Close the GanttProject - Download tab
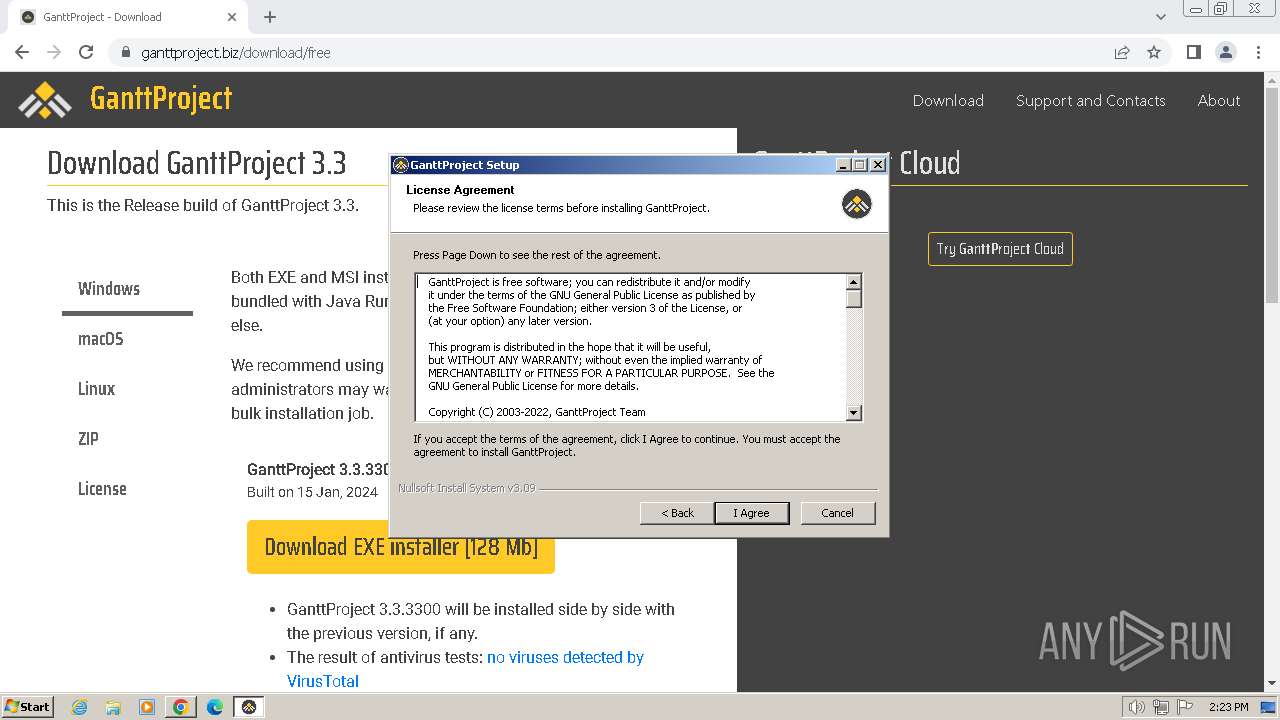 click(232, 17)
